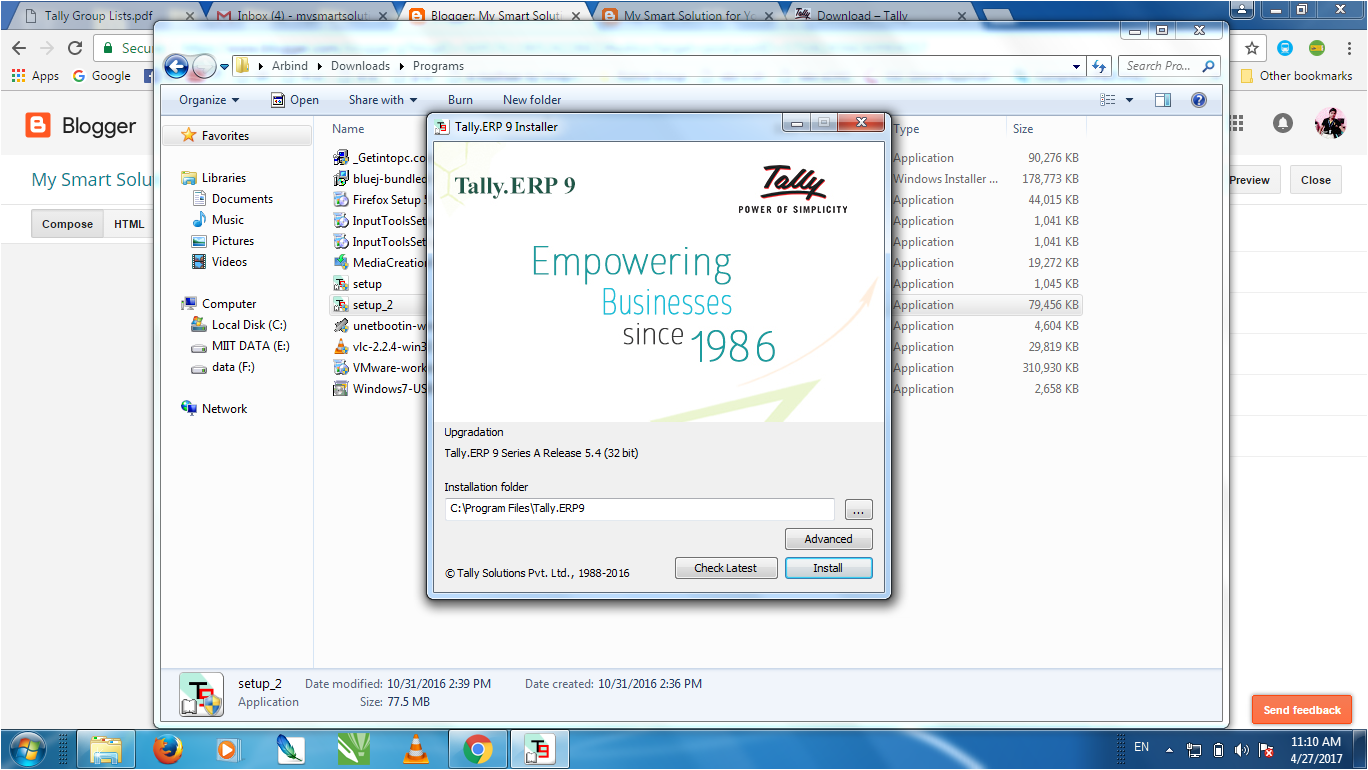Bookmark this page with the star icon
This screenshot has height=770, width=1368.
pos(1252,47)
